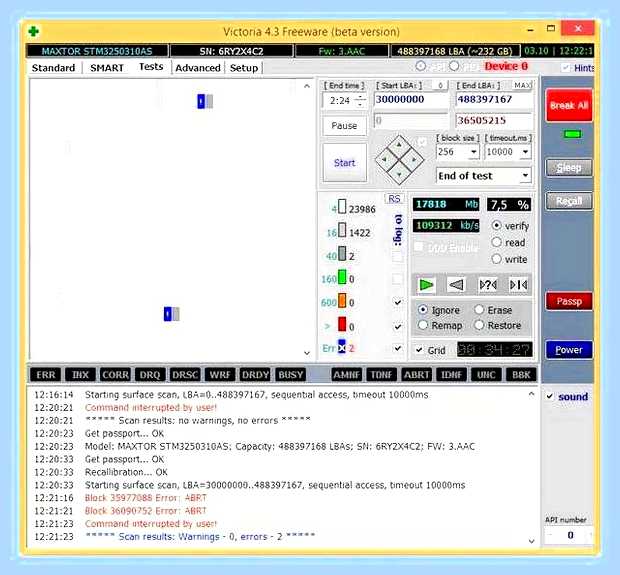Image resolution: width=620 pixels, height=575 pixels.
Task: Select the read test radio button
Action: click(497, 242)
